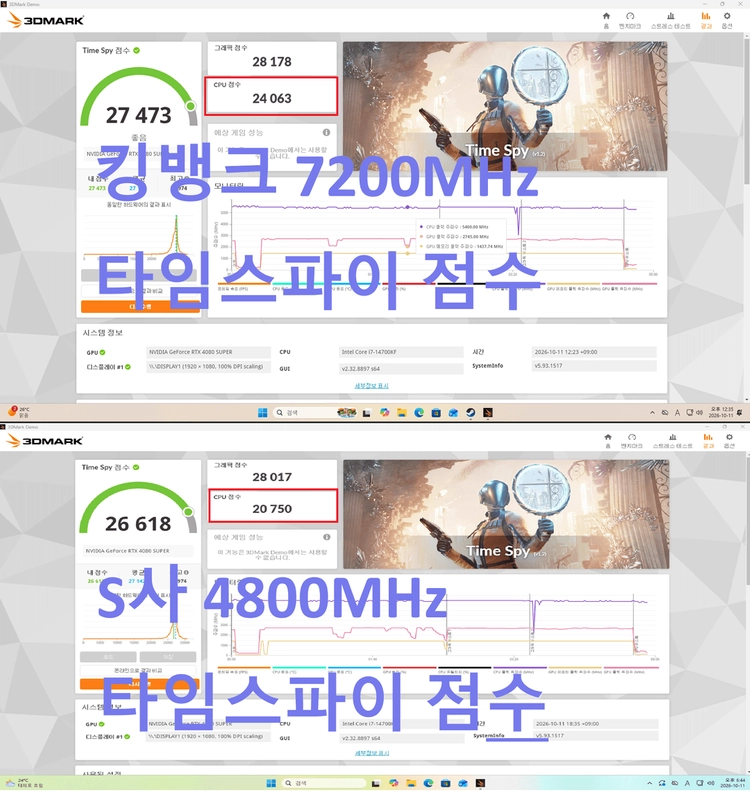This screenshot has height=793, width=750.
Task: Click CPU score 20 750 in lower window
Action: pyautogui.click(x=272, y=509)
